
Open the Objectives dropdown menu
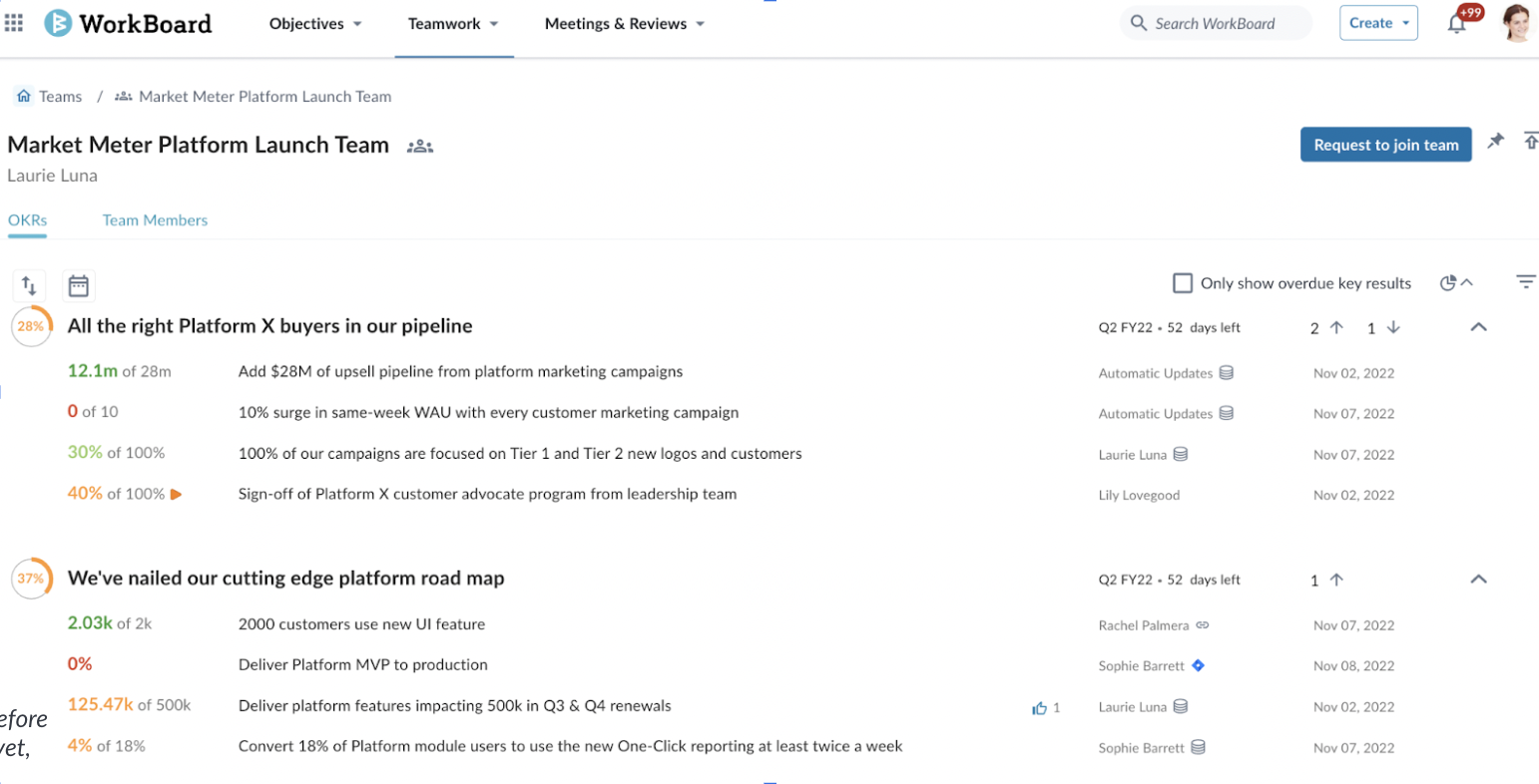pyautogui.click(x=315, y=24)
